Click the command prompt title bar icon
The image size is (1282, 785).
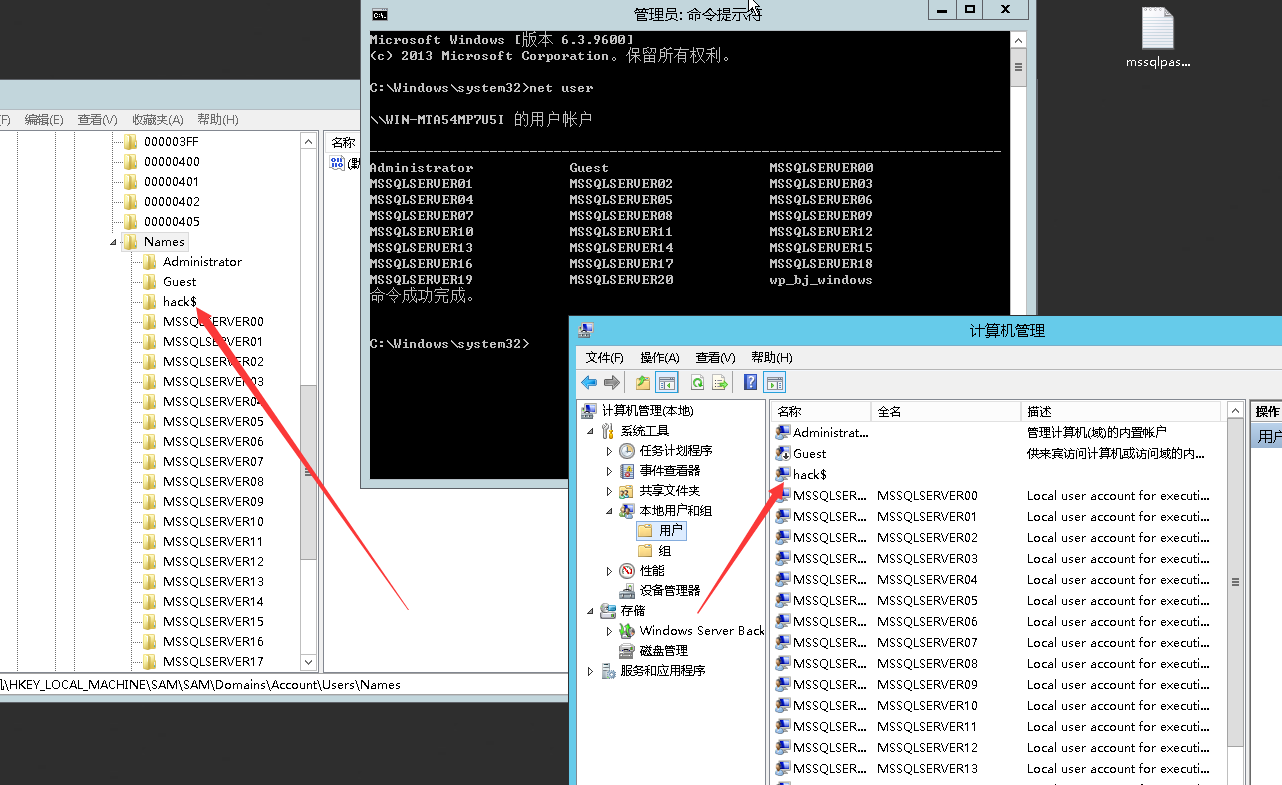coord(379,13)
